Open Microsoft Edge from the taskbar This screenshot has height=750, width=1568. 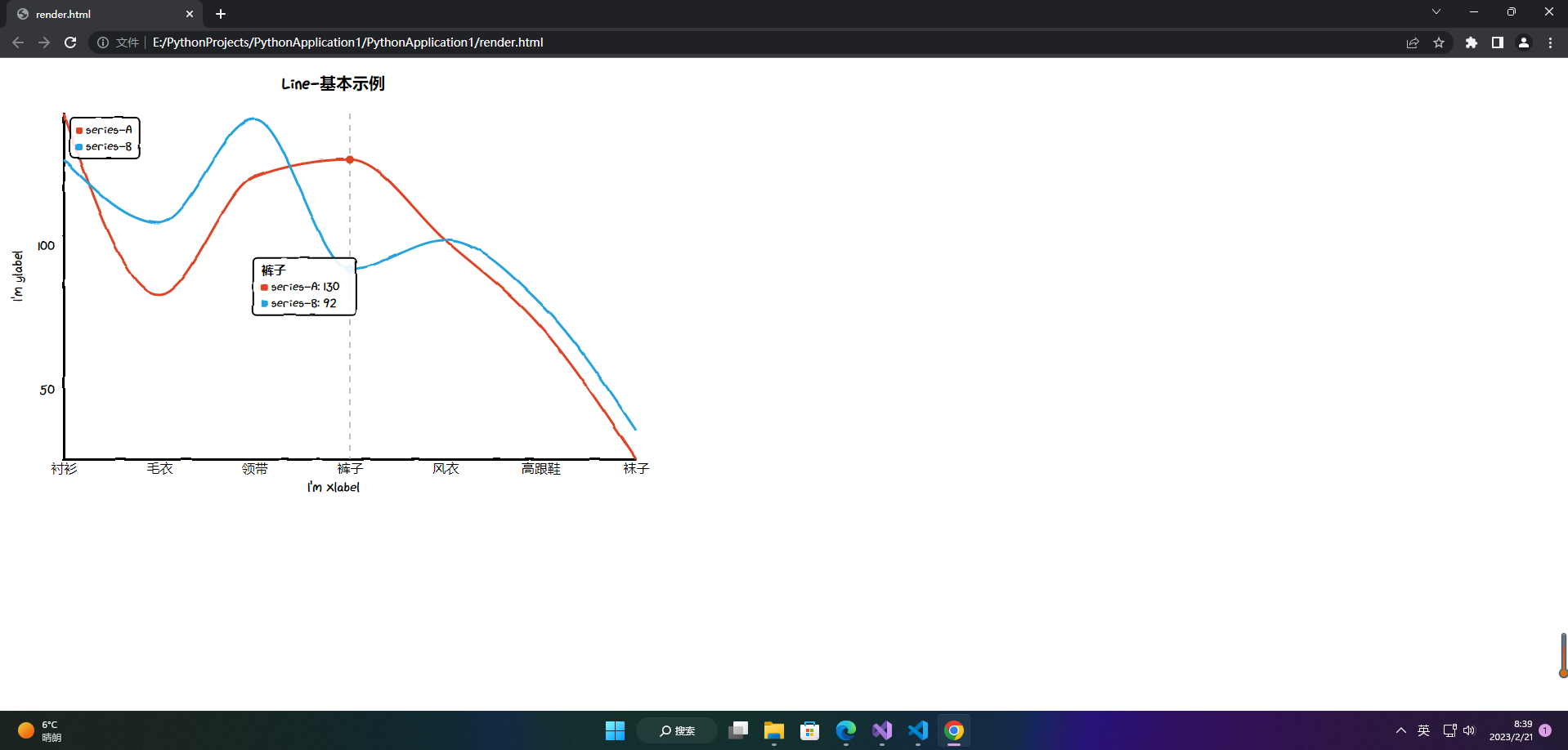click(x=846, y=730)
